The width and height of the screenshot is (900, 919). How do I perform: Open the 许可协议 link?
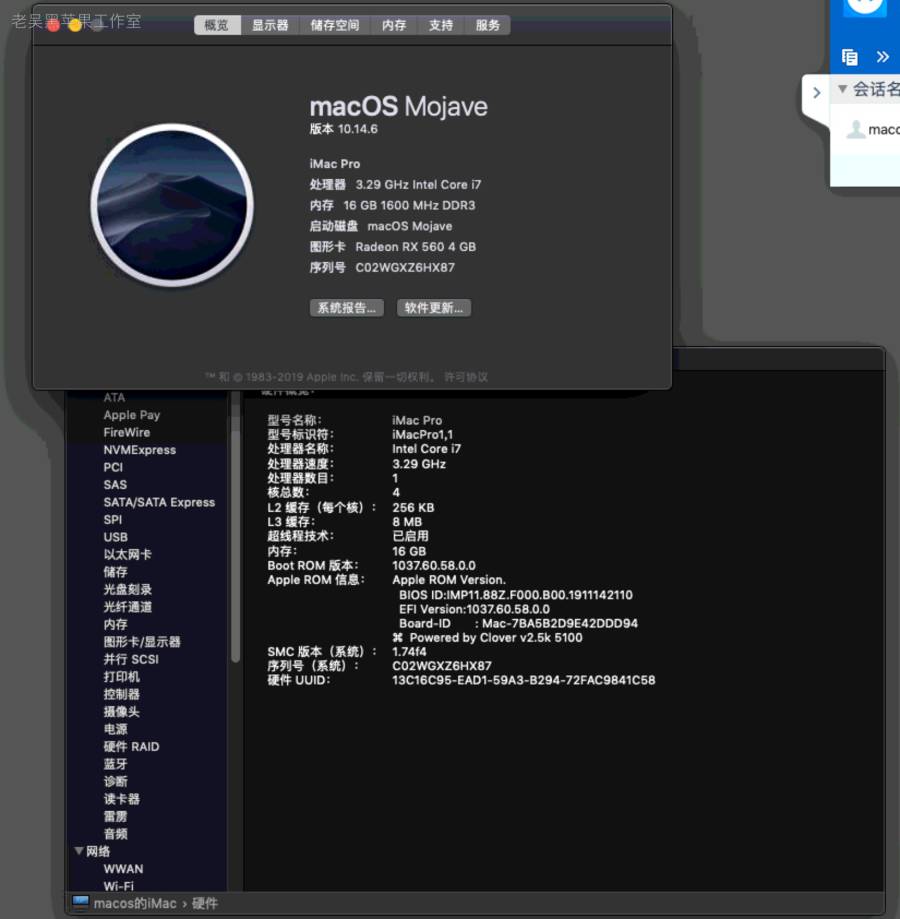466,377
